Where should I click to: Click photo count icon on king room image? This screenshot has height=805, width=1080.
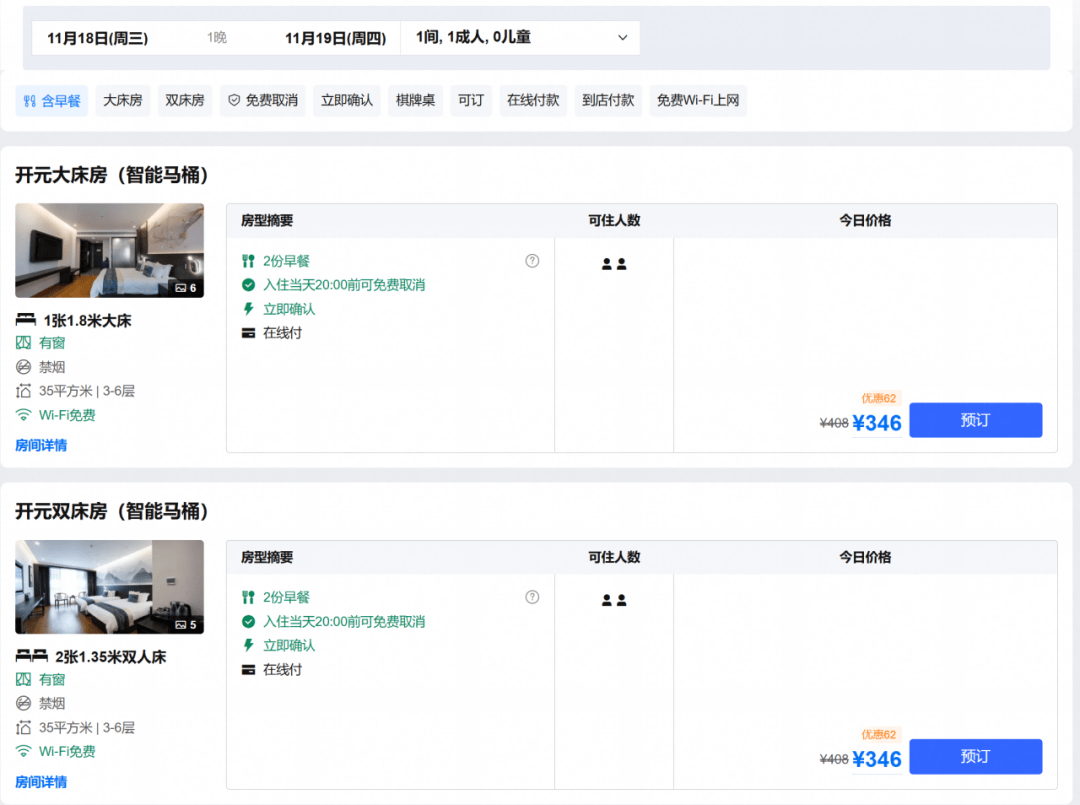point(180,288)
